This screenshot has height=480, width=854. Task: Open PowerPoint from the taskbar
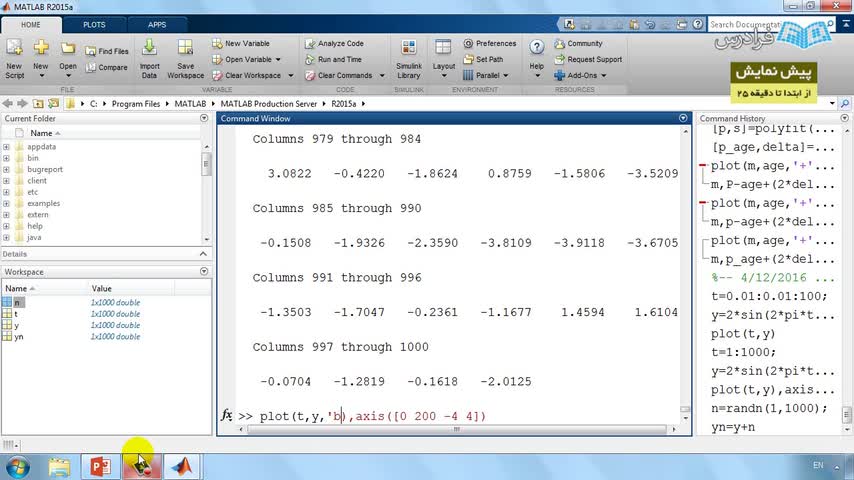tap(101, 466)
